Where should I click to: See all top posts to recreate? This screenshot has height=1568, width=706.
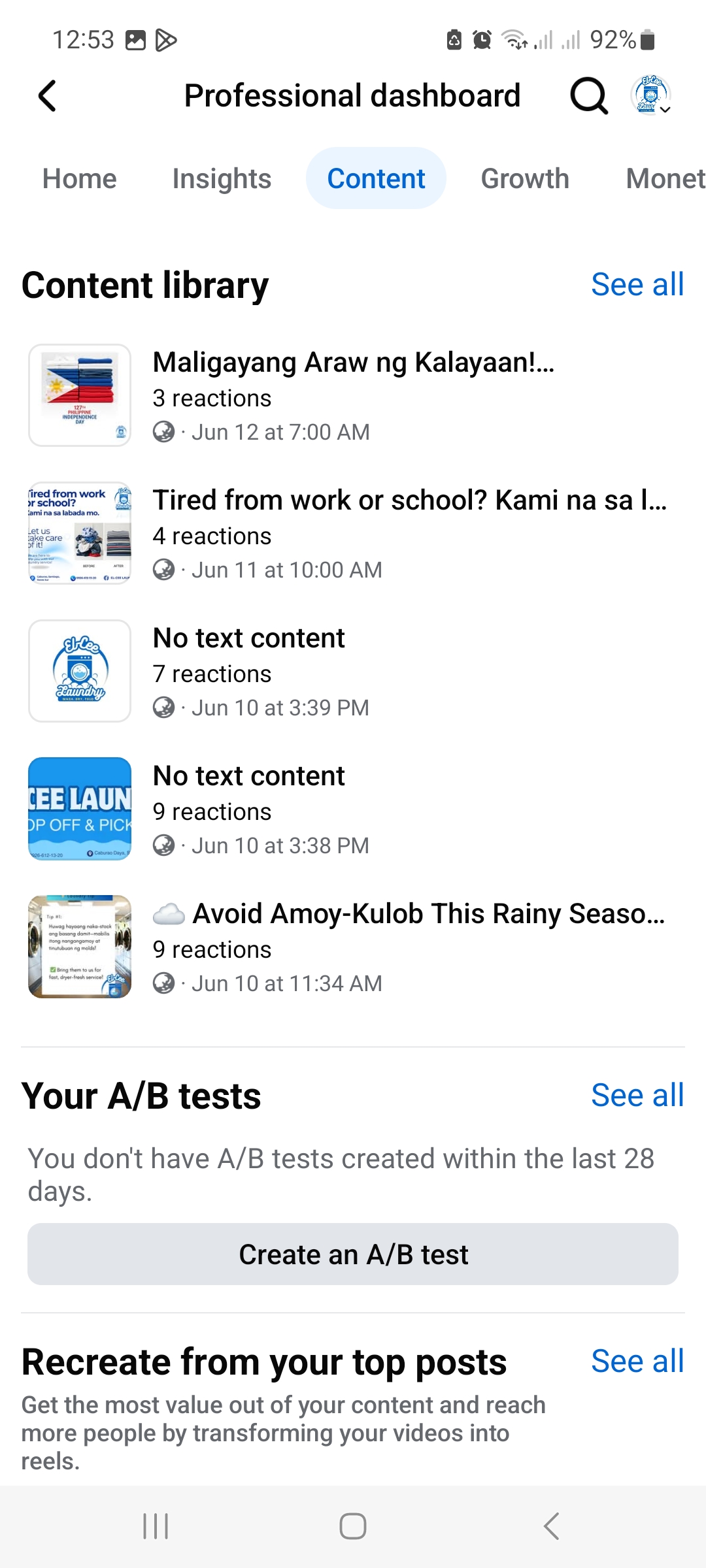point(637,1361)
